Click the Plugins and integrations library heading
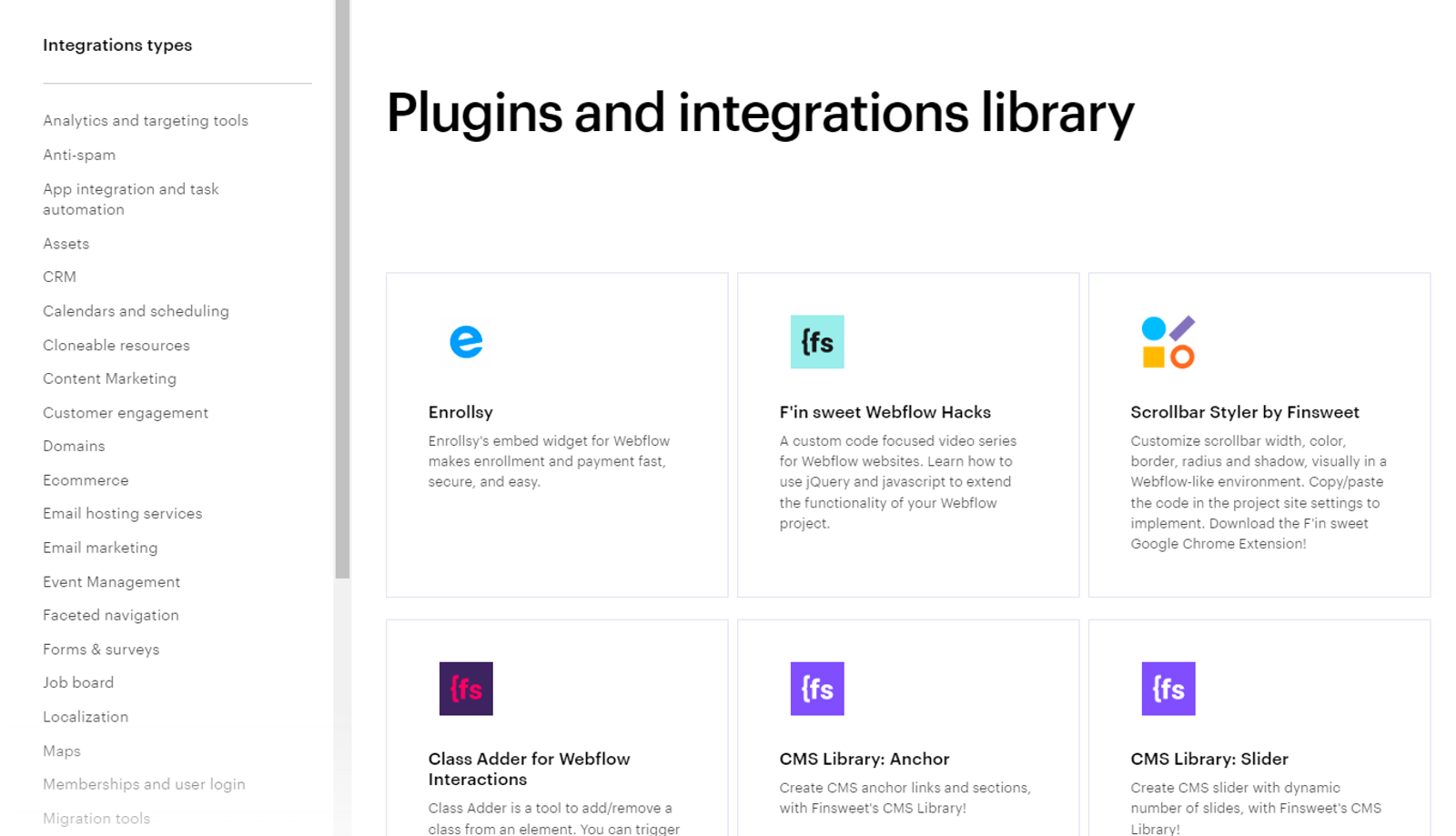Image resolution: width=1456 pixels, height=836 pixels. (x=760, y=114)
